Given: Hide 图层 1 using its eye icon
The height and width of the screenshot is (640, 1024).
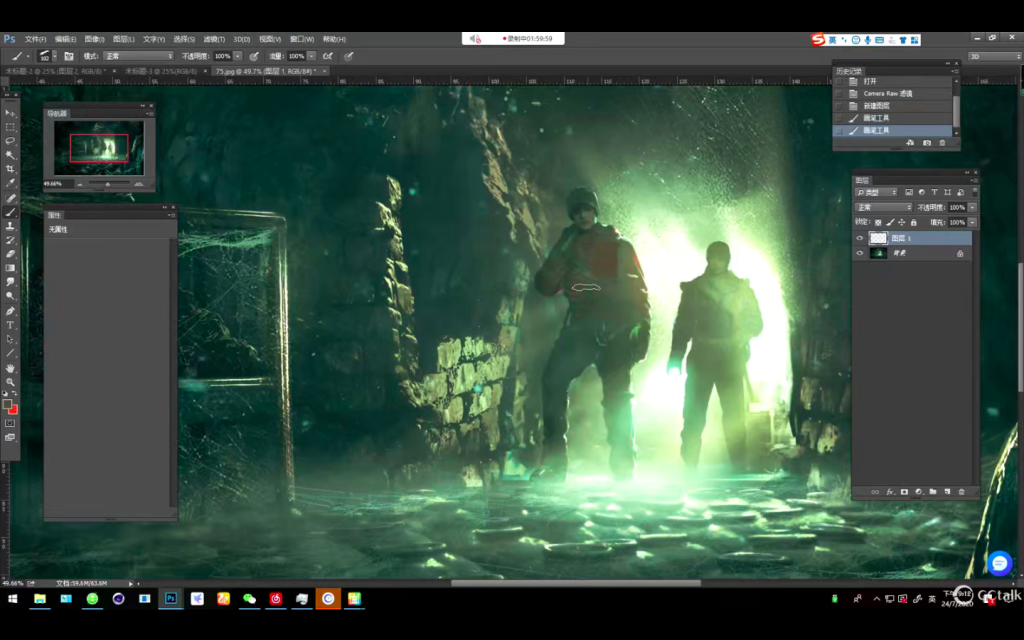Looking at the screenshot, I should [859, 239].
